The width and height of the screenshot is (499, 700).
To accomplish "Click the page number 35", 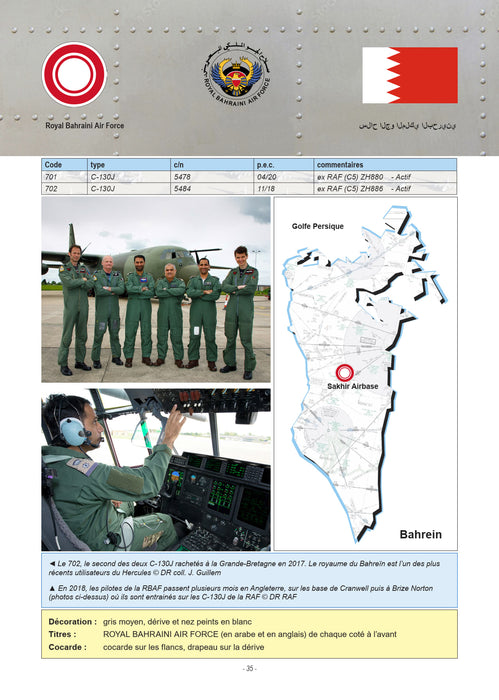I will [x=250, y=668].
